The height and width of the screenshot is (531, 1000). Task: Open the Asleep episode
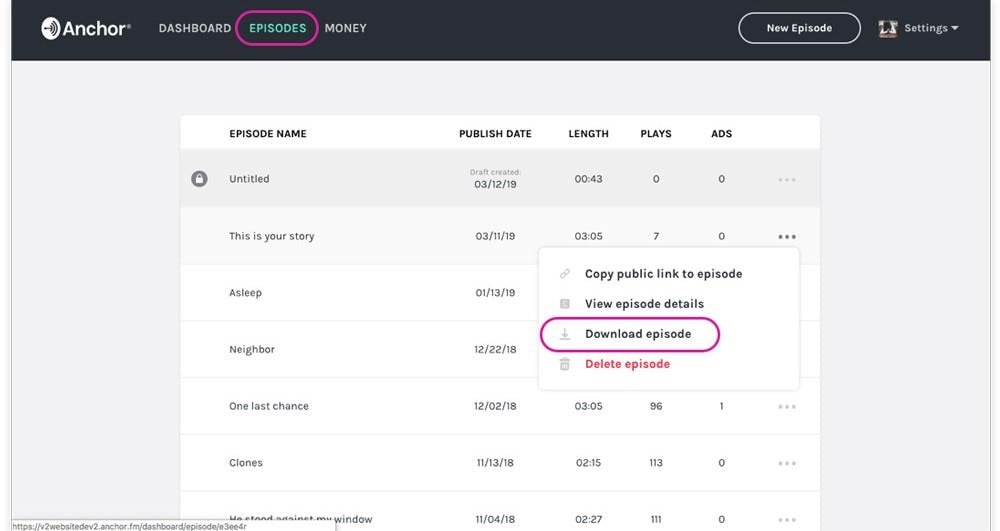point(245,293)
